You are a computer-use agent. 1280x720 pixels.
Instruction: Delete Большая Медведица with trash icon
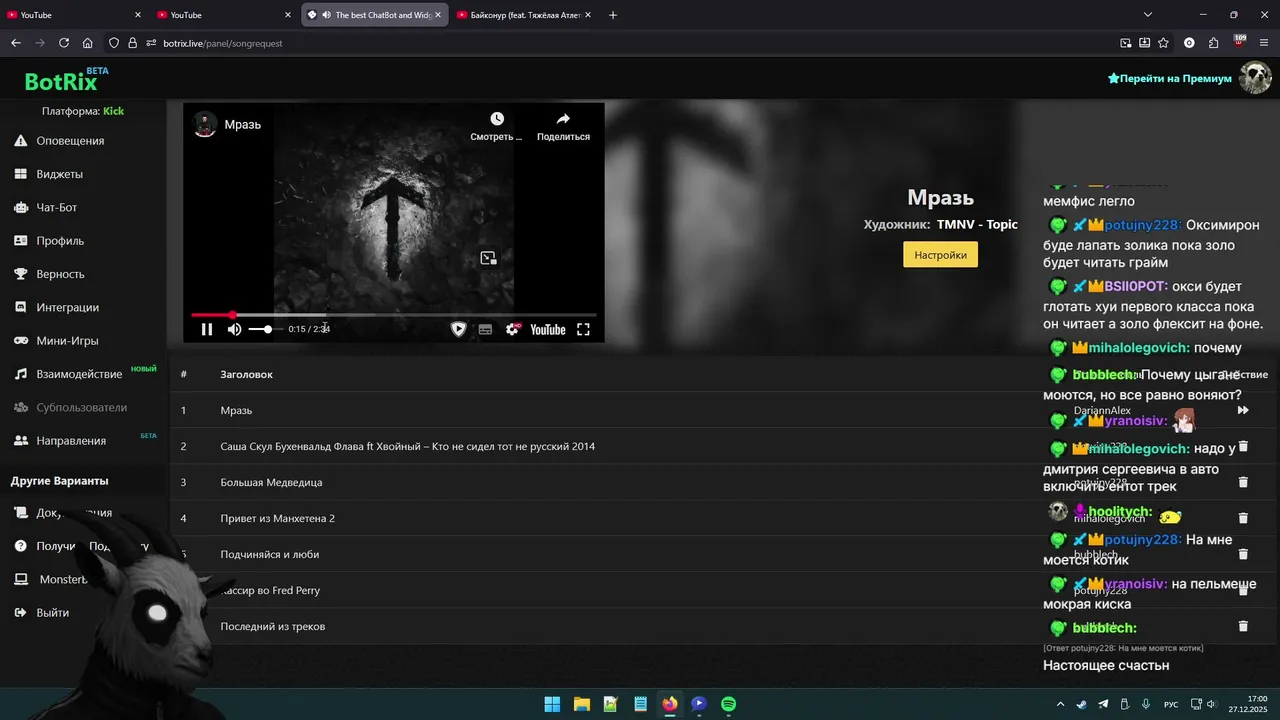[1243, 482]
